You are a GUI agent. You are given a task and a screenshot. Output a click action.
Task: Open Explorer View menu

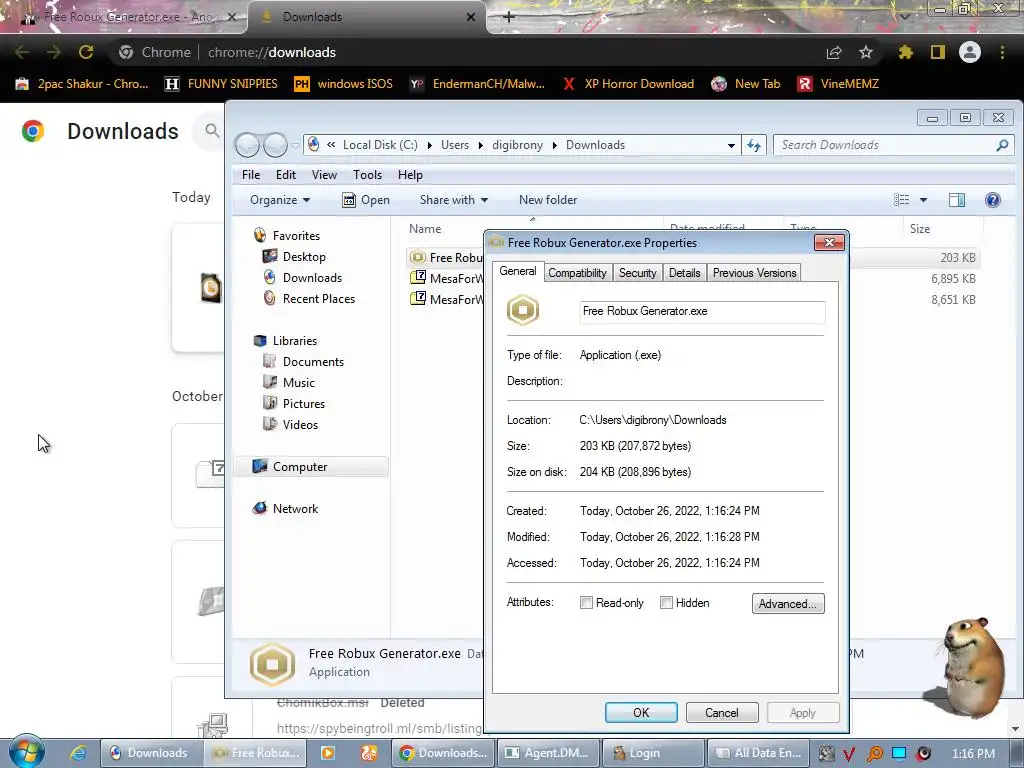pos(324,174)
